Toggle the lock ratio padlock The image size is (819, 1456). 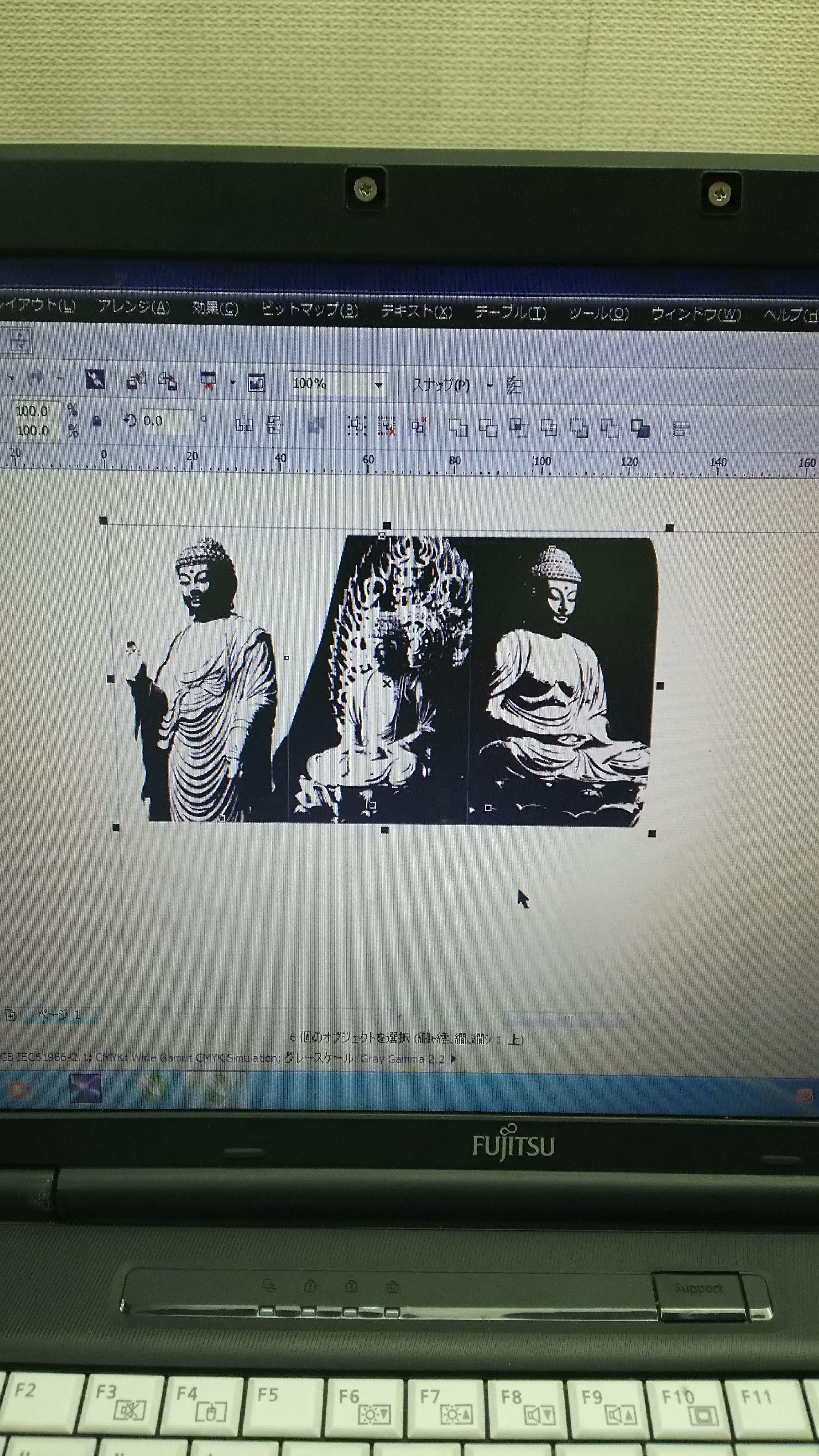click(x=97, y=420)
